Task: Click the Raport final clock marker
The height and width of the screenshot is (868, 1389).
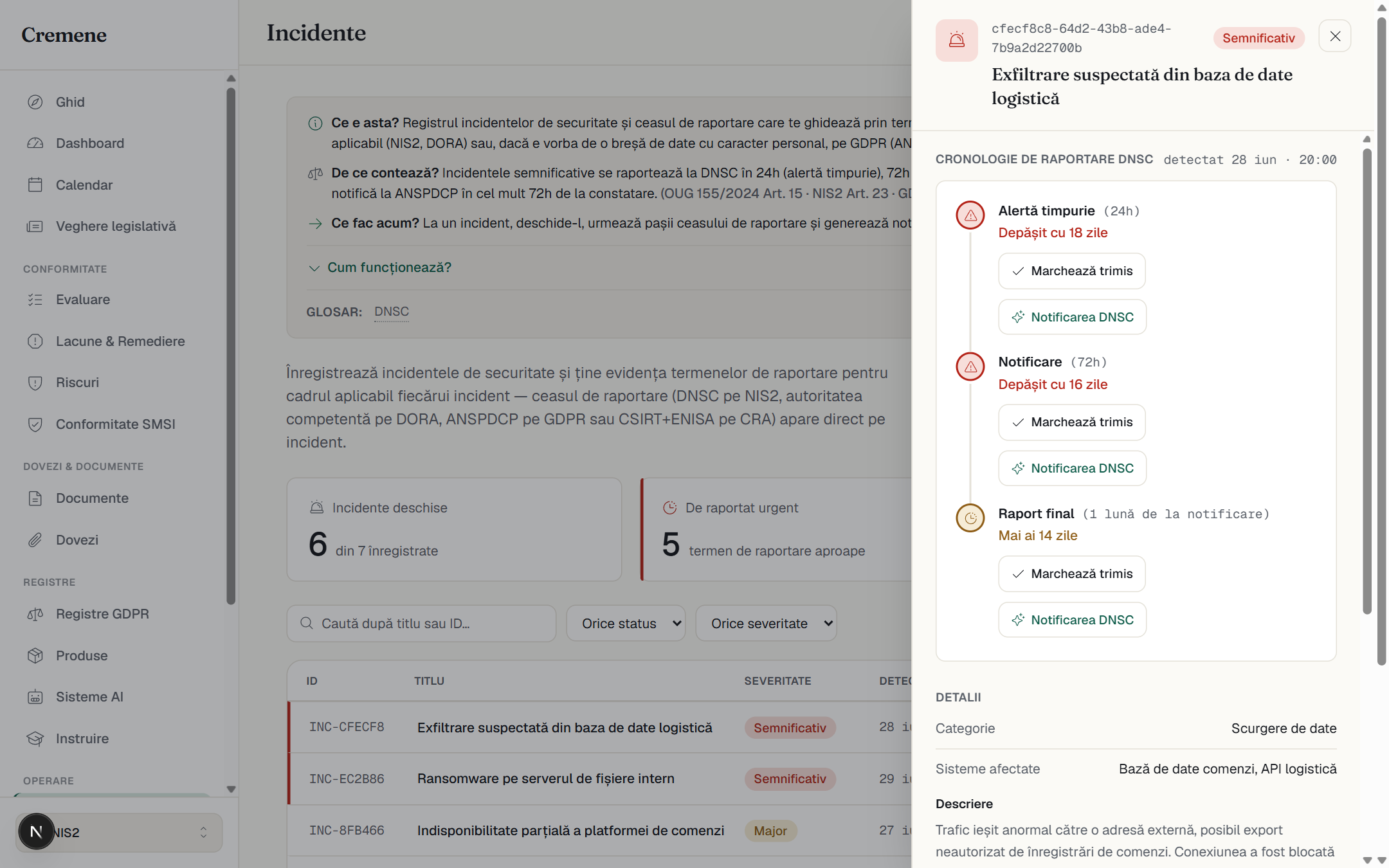Action: pos(970,518)
